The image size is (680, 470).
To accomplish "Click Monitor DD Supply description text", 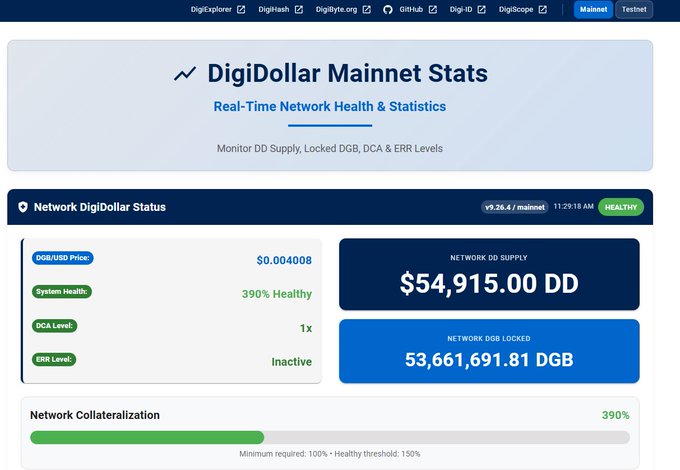I will pyautogui.click(x=330, y=148).
